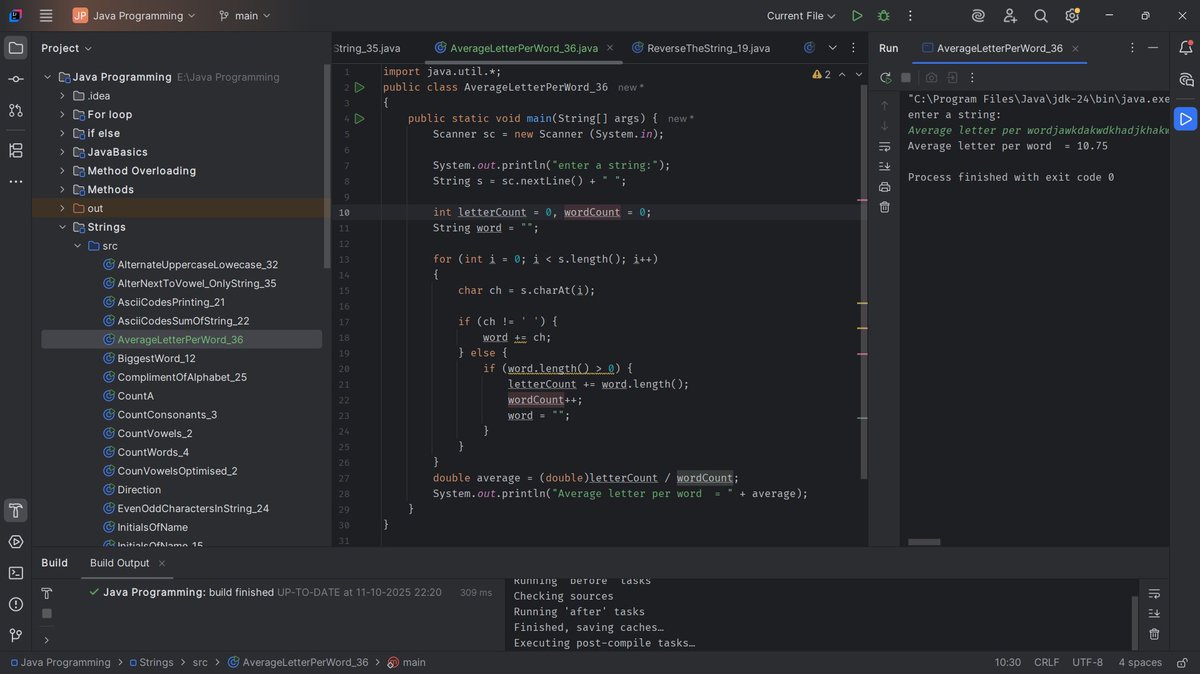The height and width of the screenshot is (674, 1200).
Task: Open the main branch dropdown
Action: pyautogui.click(x=245, y=16)
